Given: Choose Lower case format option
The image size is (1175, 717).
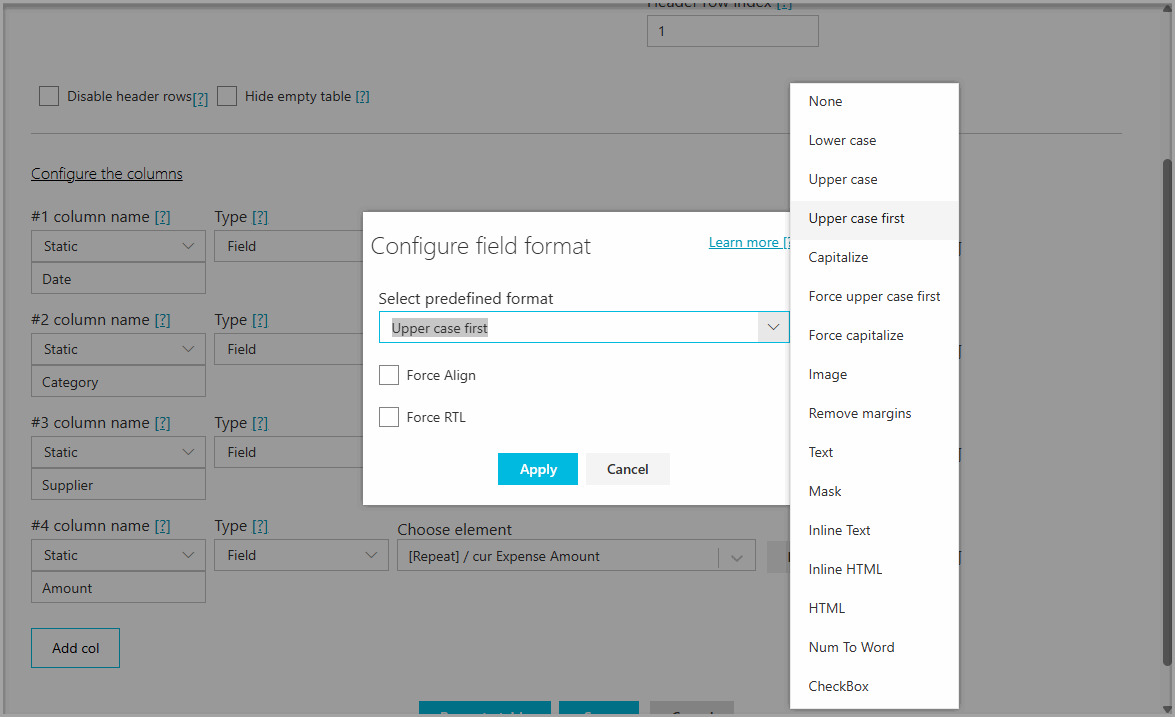Looking at the screenshot, I should point(874,140).
